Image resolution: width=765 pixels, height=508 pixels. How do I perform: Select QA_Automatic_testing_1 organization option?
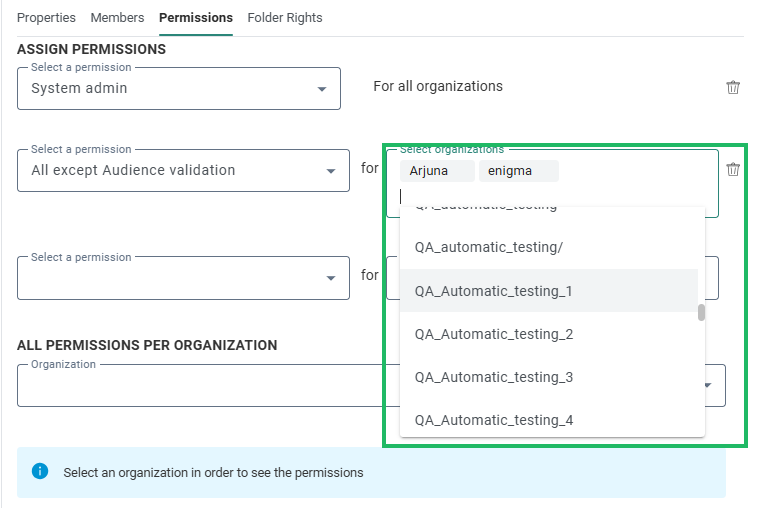(493, 291)
